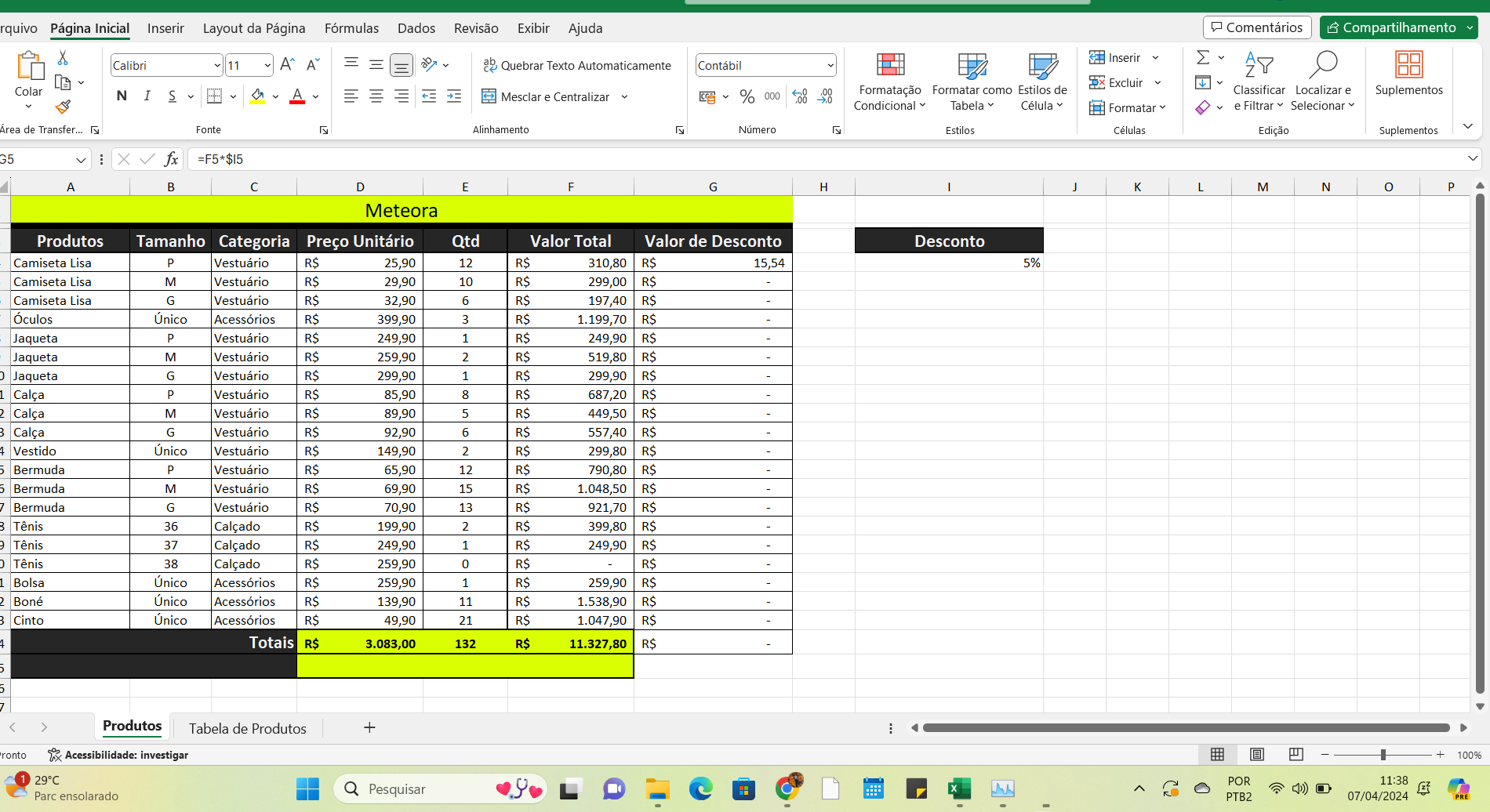
Task: Open the Revisão tab
Action: 476,28
